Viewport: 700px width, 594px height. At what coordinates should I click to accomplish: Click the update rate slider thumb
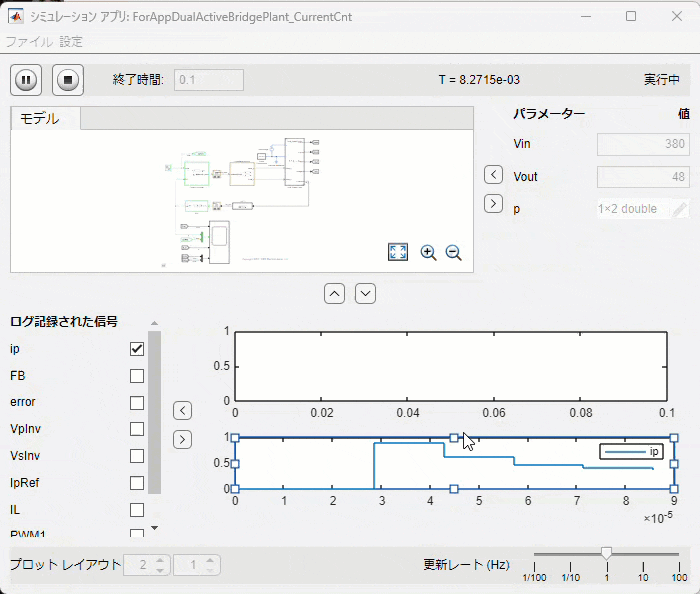[606, 553]
